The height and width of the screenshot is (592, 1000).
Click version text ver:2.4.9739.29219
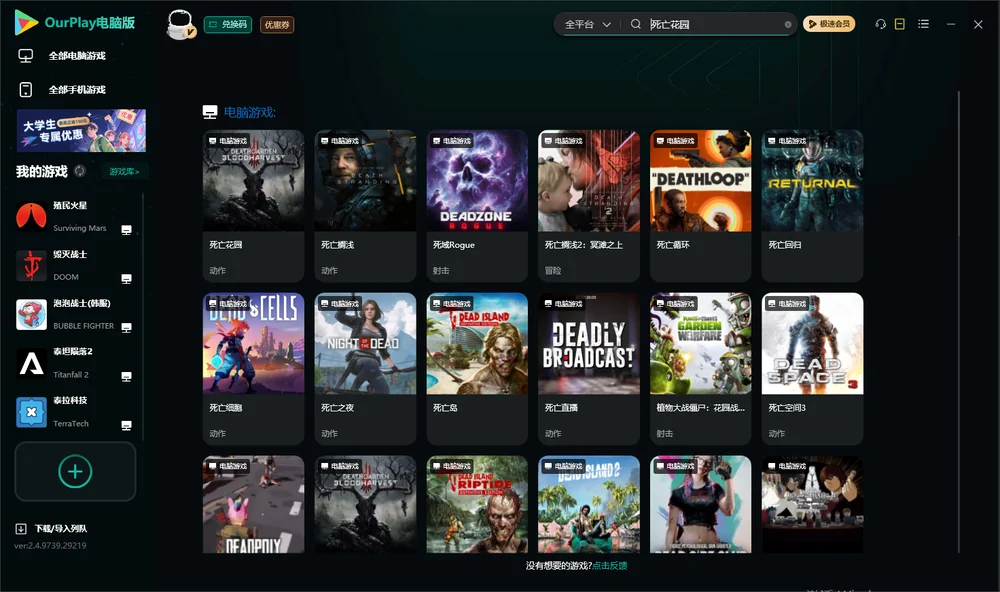click(x=50, y=545)
